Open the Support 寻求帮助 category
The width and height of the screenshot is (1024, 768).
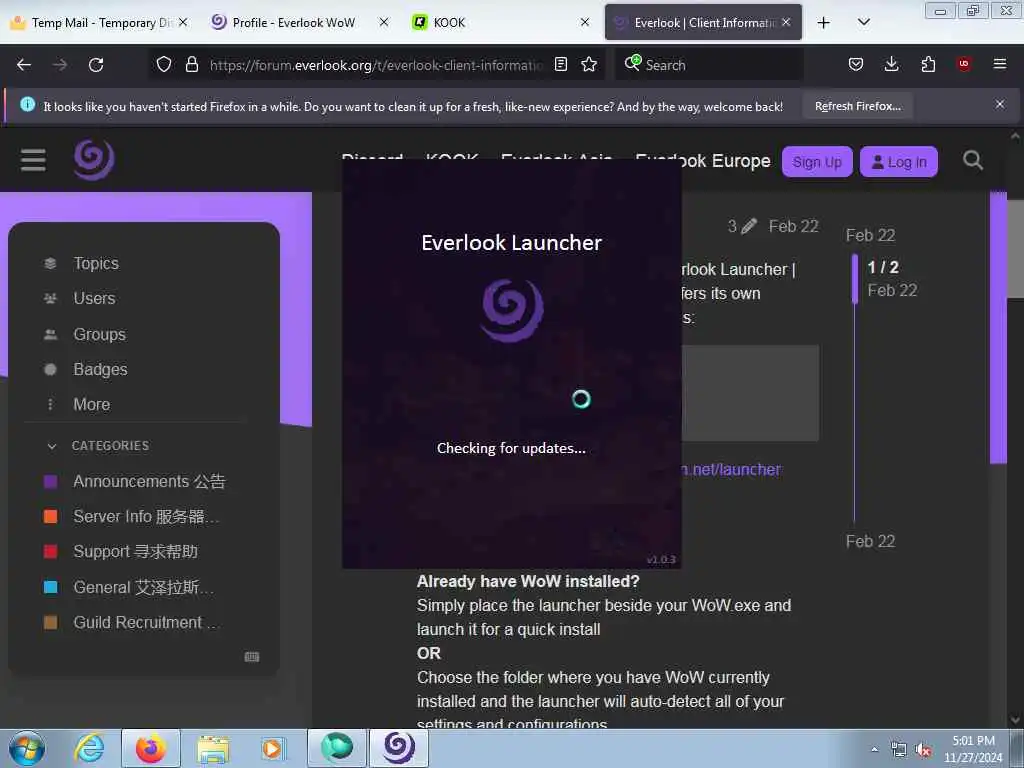click(135, 552)
